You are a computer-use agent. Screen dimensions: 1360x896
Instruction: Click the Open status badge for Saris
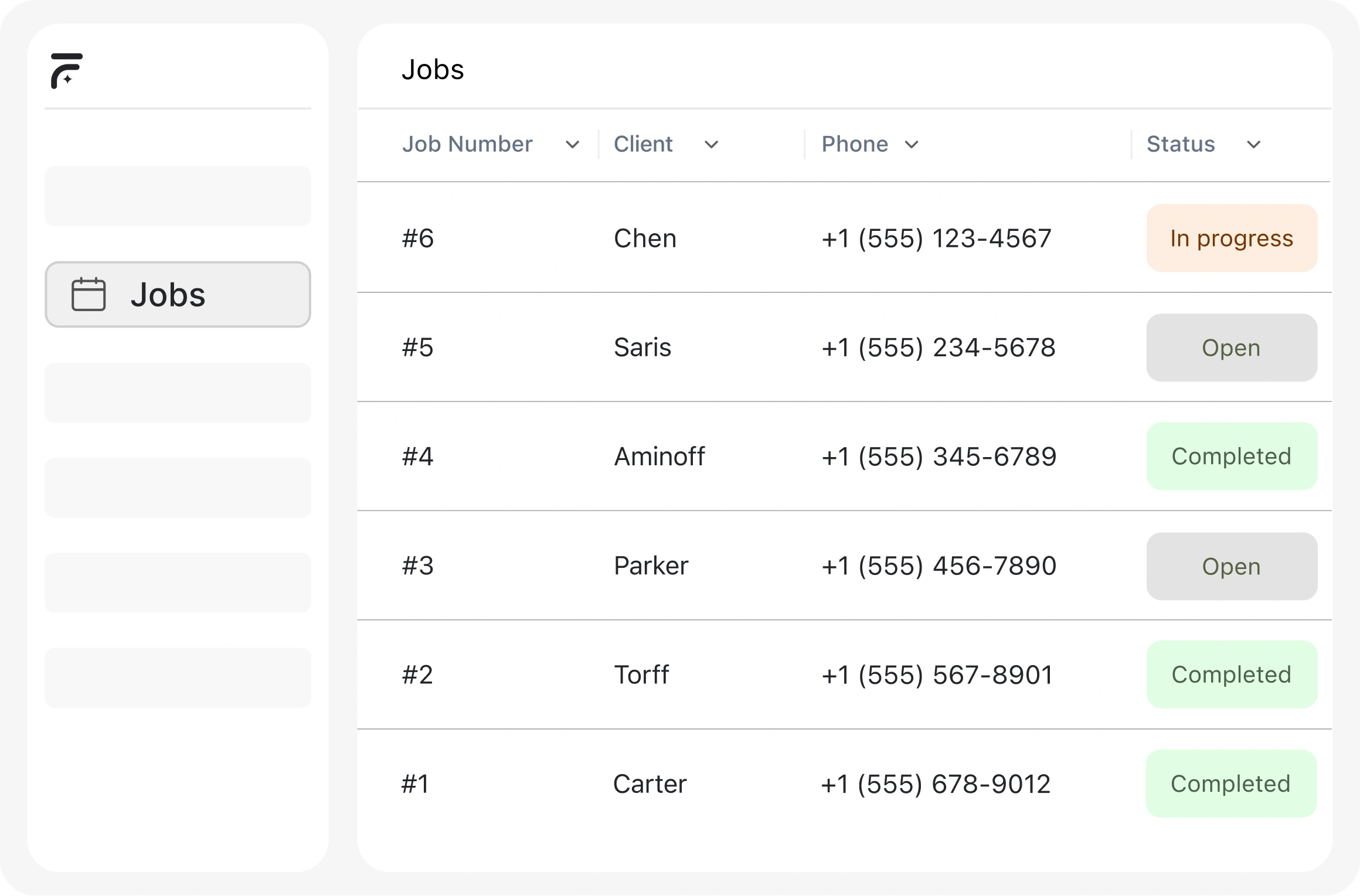[x=1232, y=348]
